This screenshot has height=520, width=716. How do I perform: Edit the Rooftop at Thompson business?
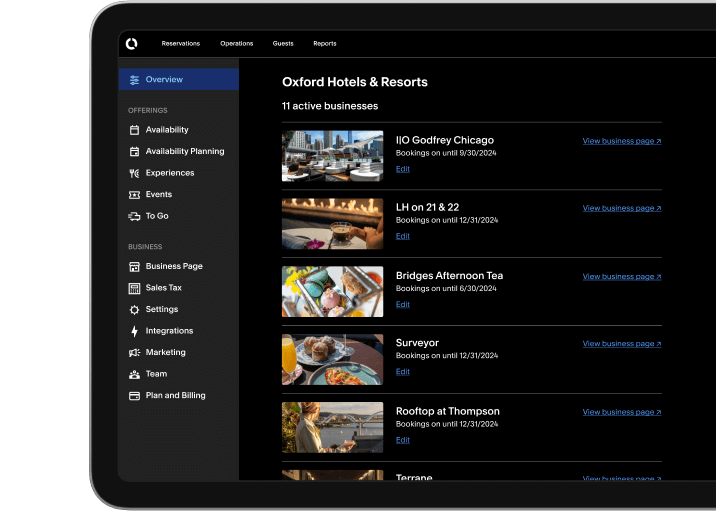point(402,440)
